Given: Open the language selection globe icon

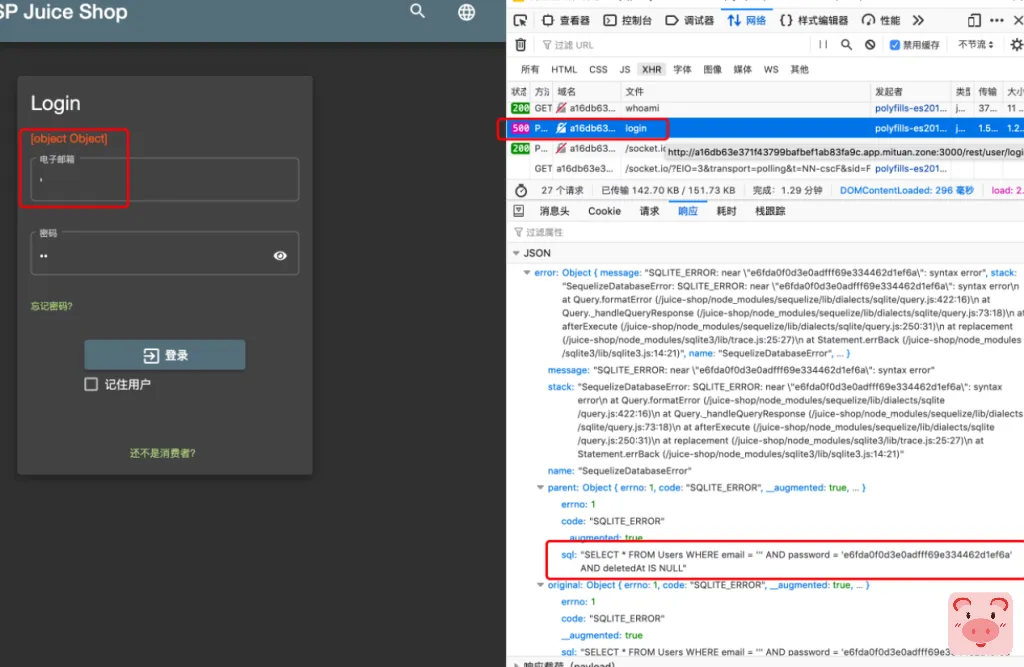Looking at the screenshot, I should click(x=466, y=12).
